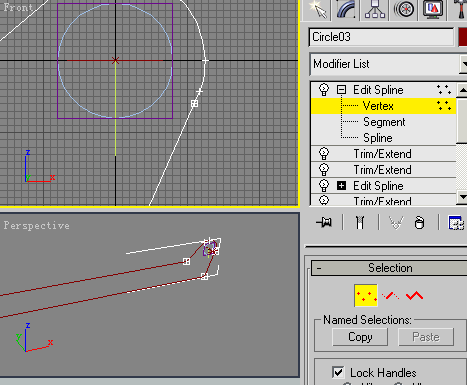Screen dimensions: 467x385
Task: Click the Pin Stack icon
Action: click(x=324, y=222)
